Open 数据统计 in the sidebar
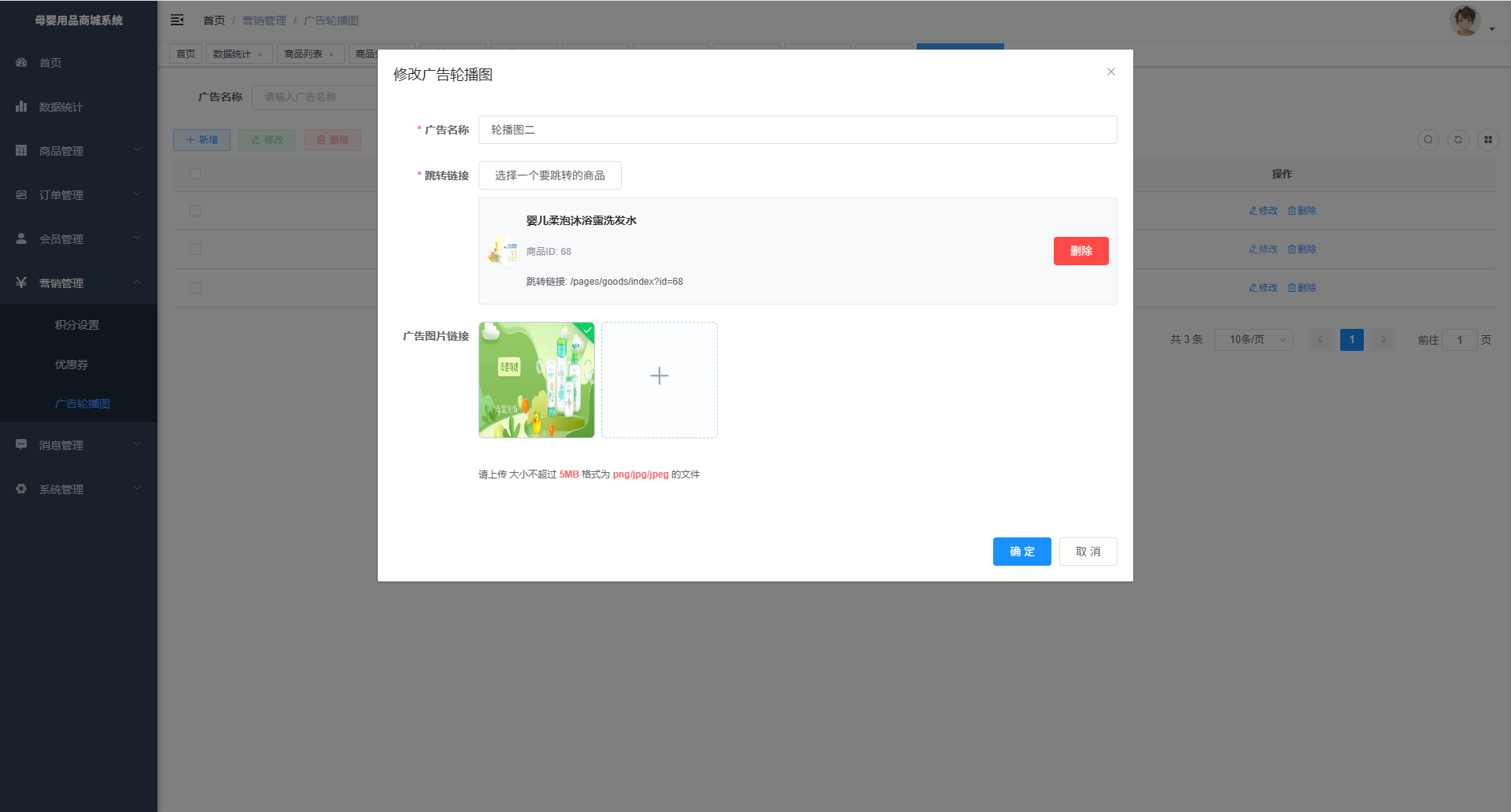Image resolution: width=1511 pixels, height=812 pixels. click(61, 107)
